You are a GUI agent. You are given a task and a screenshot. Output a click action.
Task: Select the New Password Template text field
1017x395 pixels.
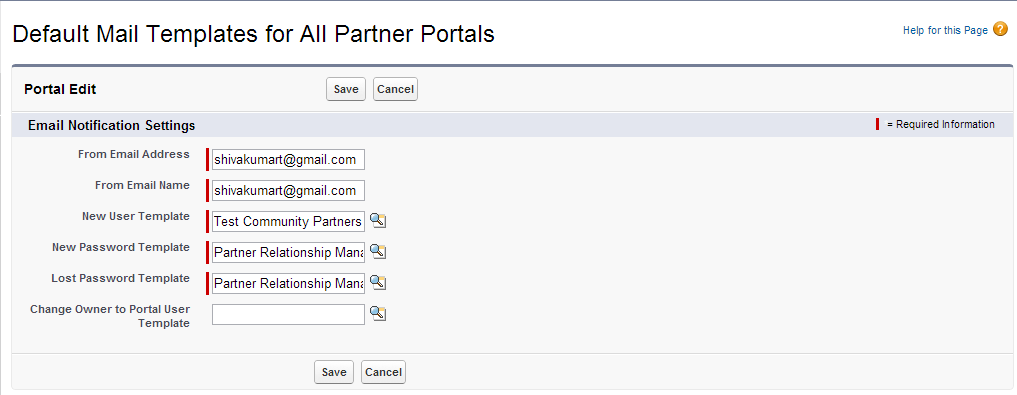coord(288,252)
